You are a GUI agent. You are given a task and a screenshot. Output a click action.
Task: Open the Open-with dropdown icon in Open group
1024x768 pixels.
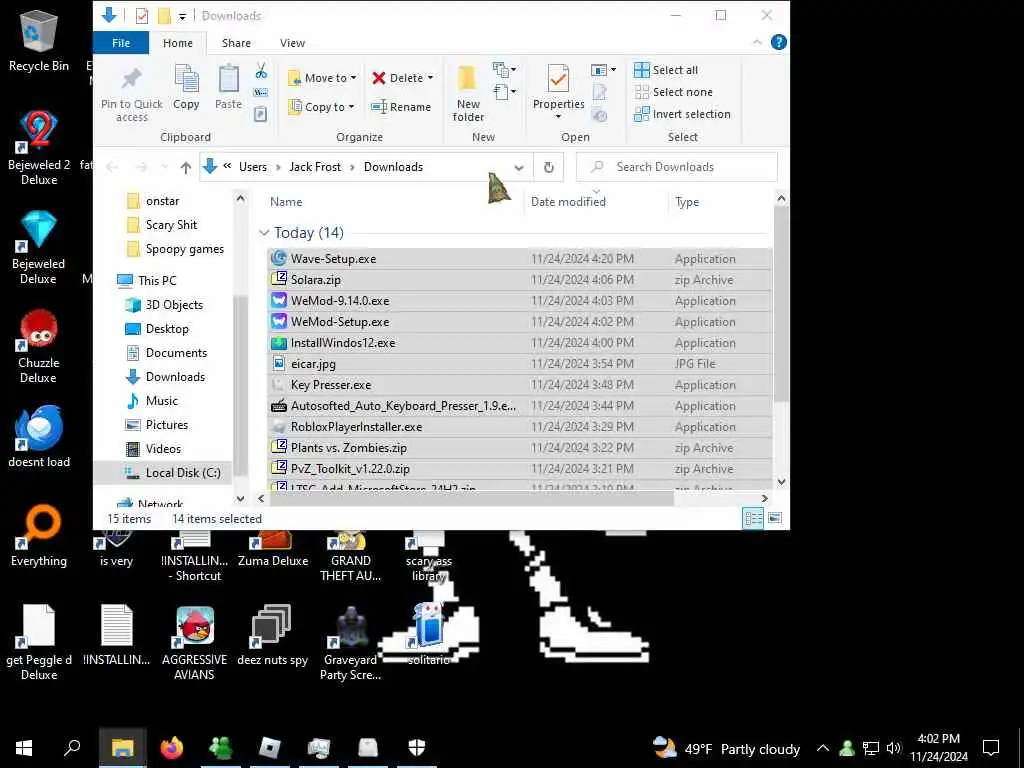click(x=603, y=70)
